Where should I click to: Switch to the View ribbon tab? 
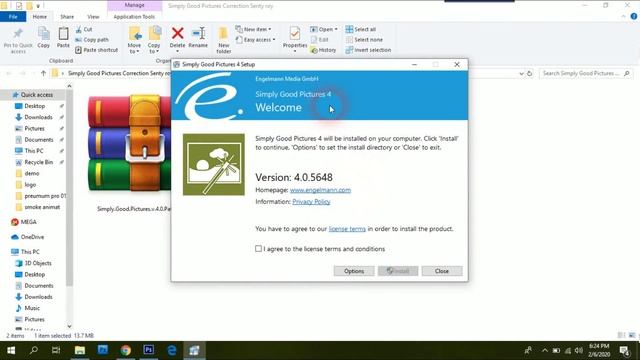[x=93, y=17]
